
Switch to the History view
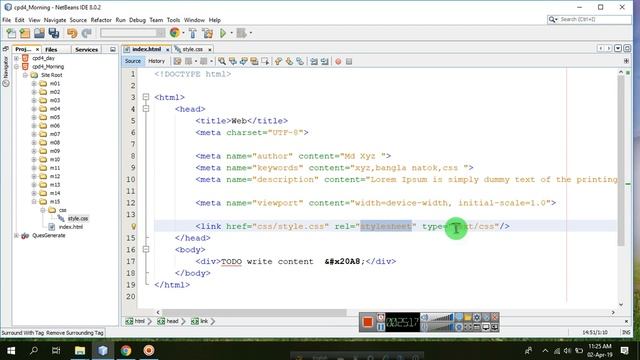pyautogui.click(x=156, y=61)
